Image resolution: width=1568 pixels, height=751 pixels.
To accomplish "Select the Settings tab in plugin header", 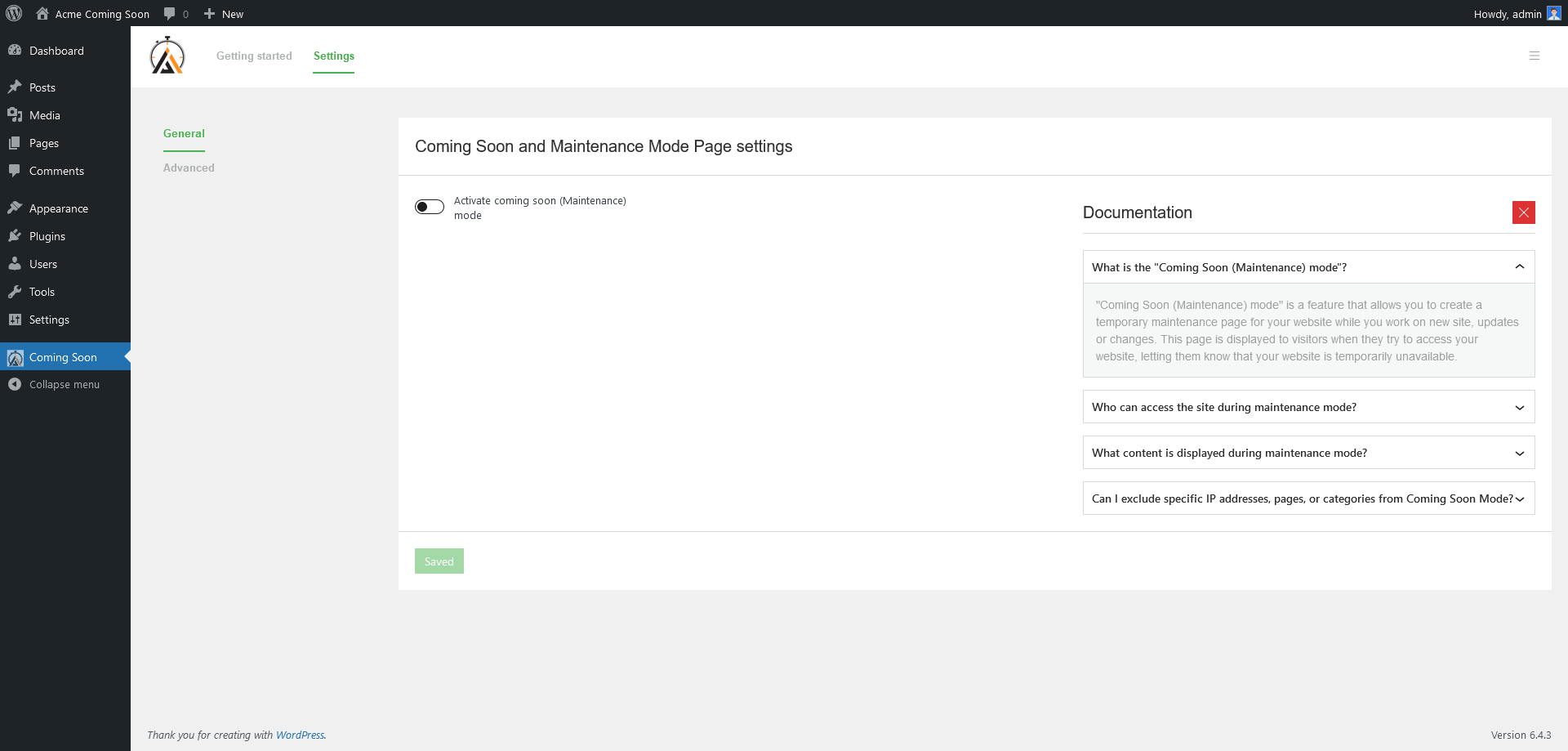I will [x=334, y=56].
